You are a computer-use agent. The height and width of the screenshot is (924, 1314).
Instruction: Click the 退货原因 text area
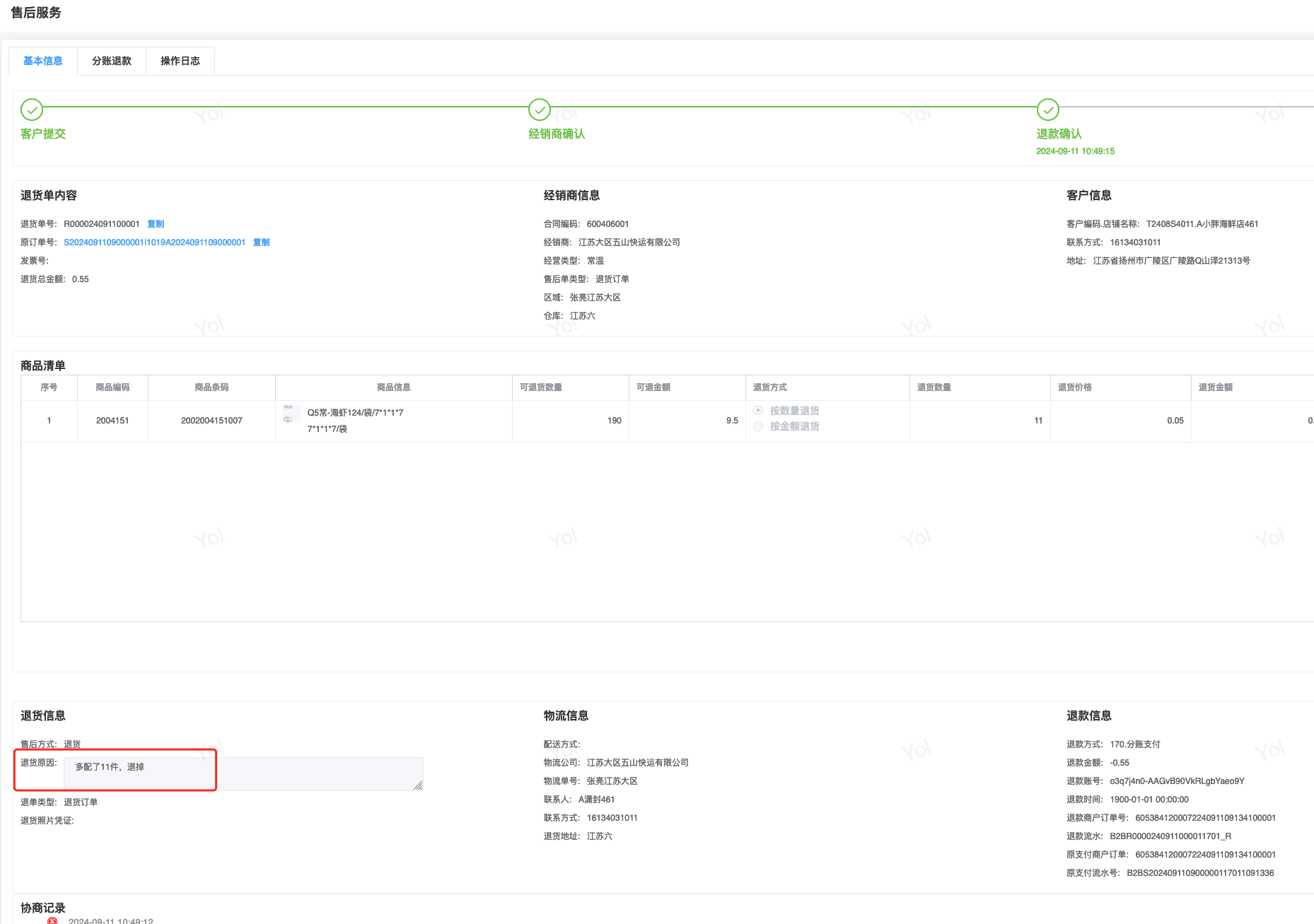click(243, 773)
